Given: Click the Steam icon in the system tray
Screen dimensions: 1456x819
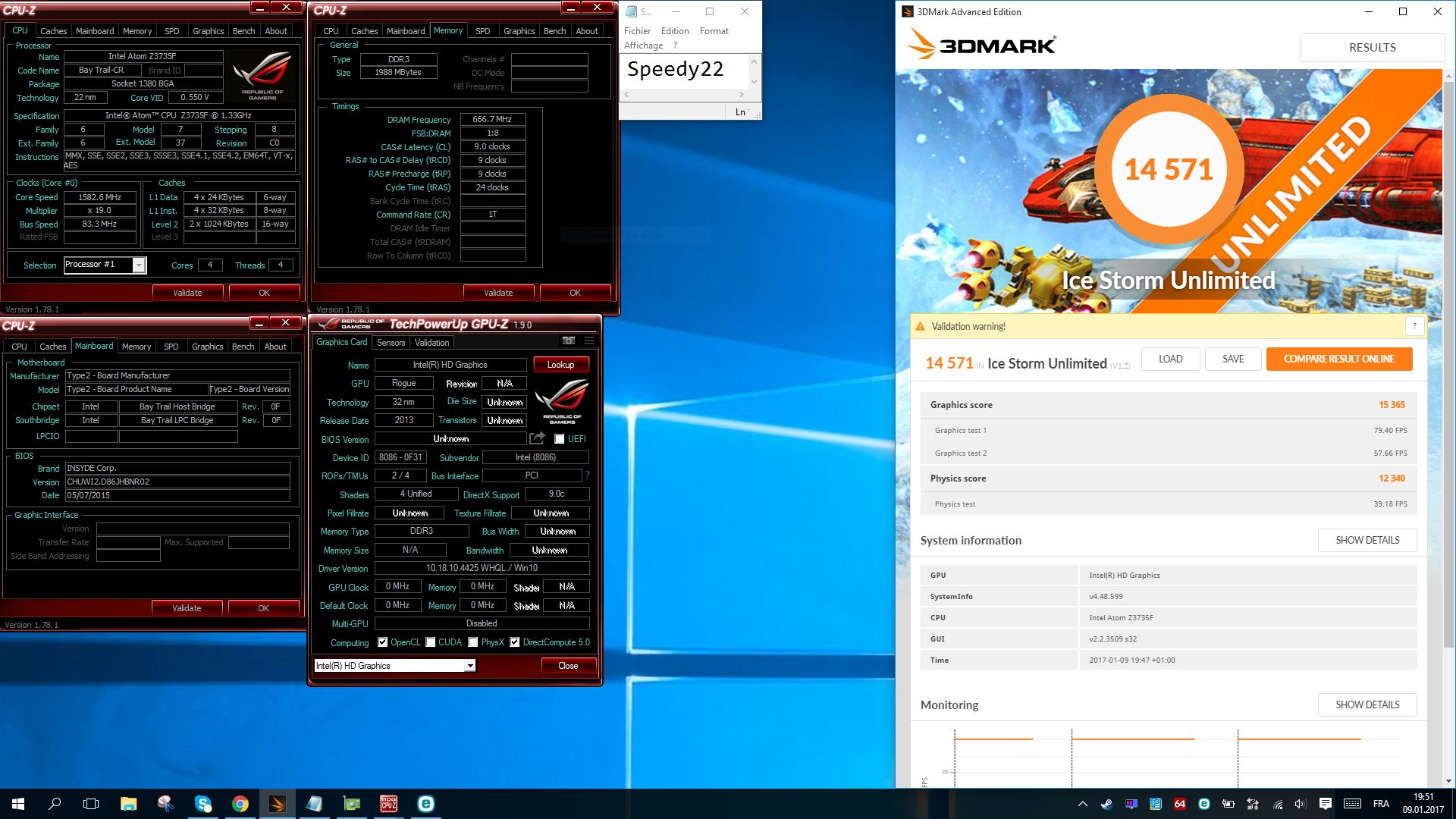Looking at the screenshot, I should point(1107,804).
